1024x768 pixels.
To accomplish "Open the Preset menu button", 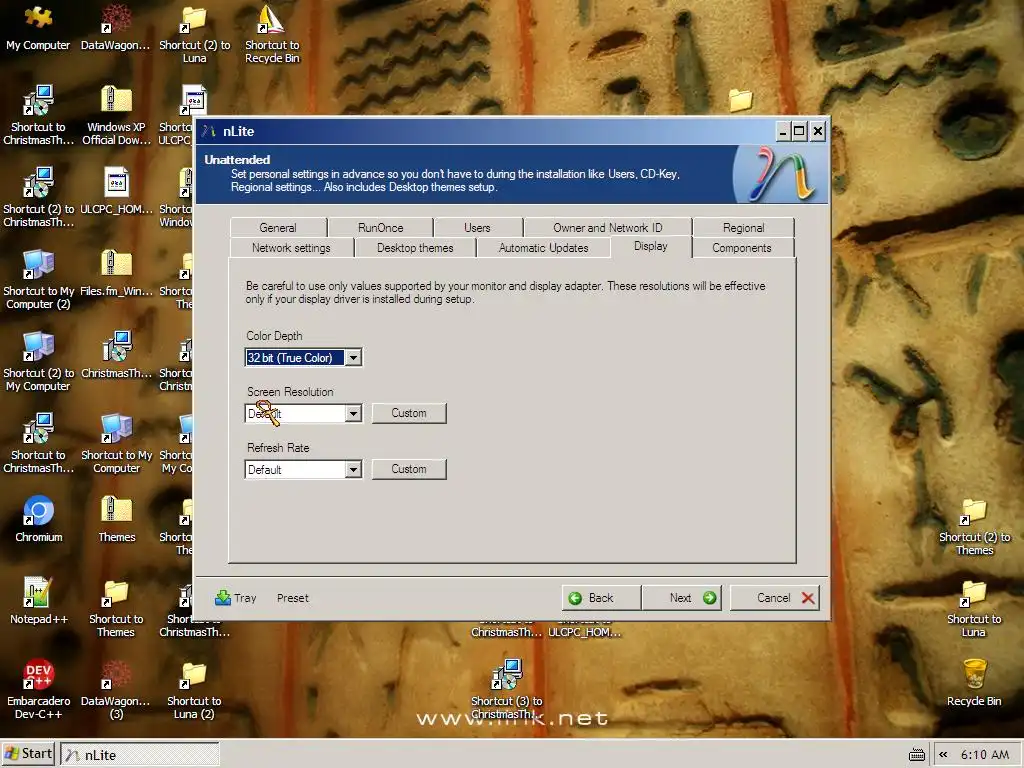I will (x=293, y=598).
